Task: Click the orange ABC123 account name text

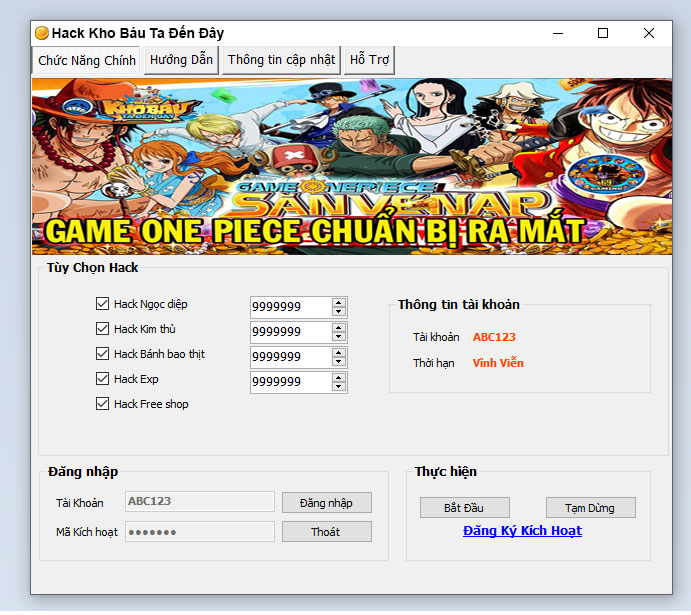Action: click(494, 337)
